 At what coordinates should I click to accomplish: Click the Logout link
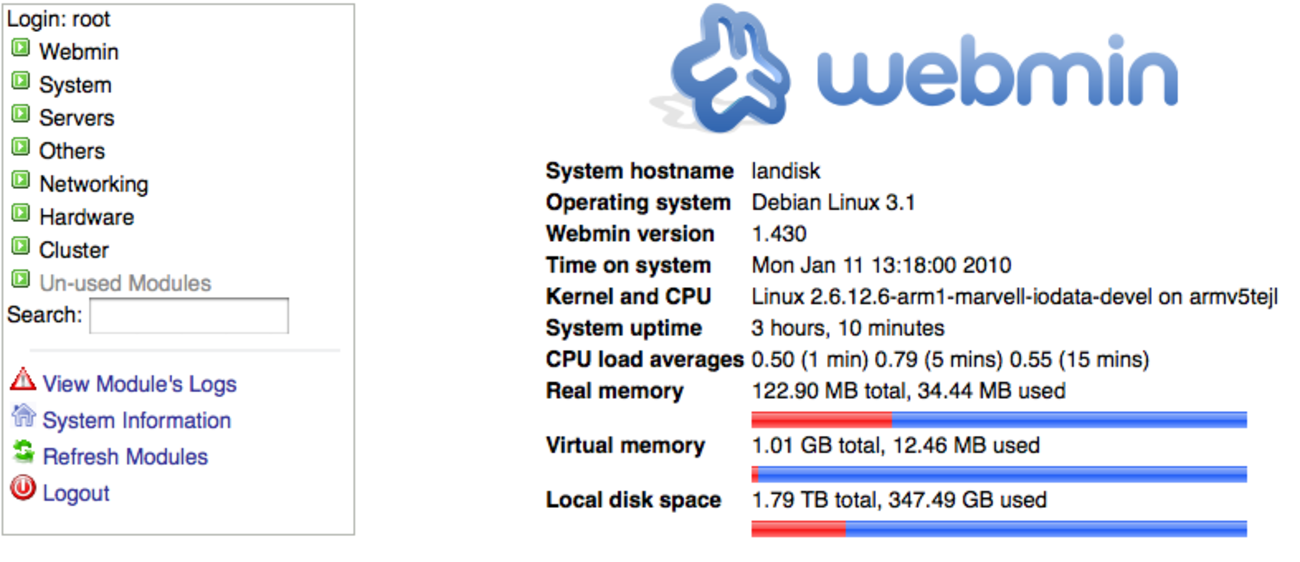[76, 493]
